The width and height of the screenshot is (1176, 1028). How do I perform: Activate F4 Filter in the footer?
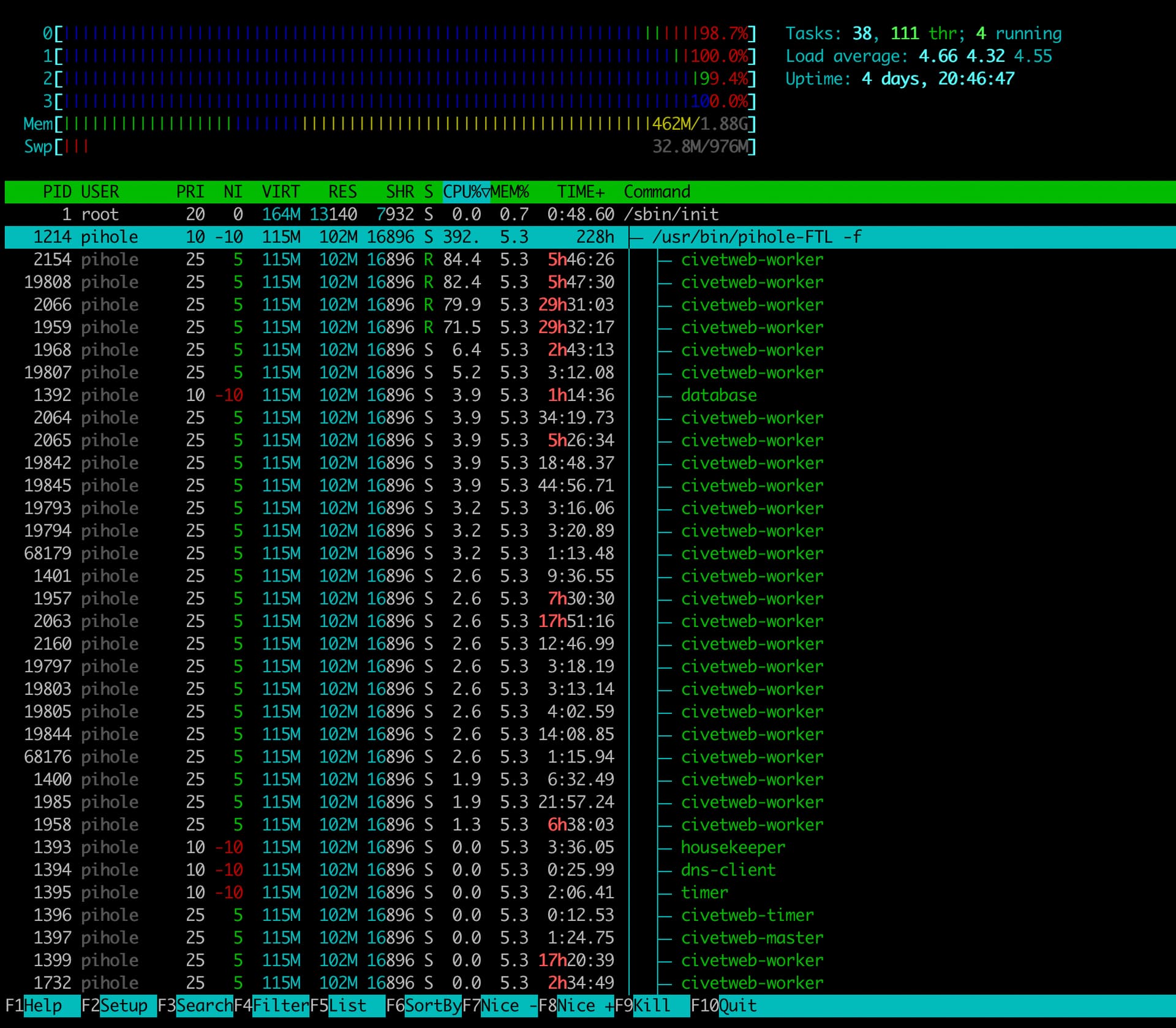click(x=279, y=1006)
